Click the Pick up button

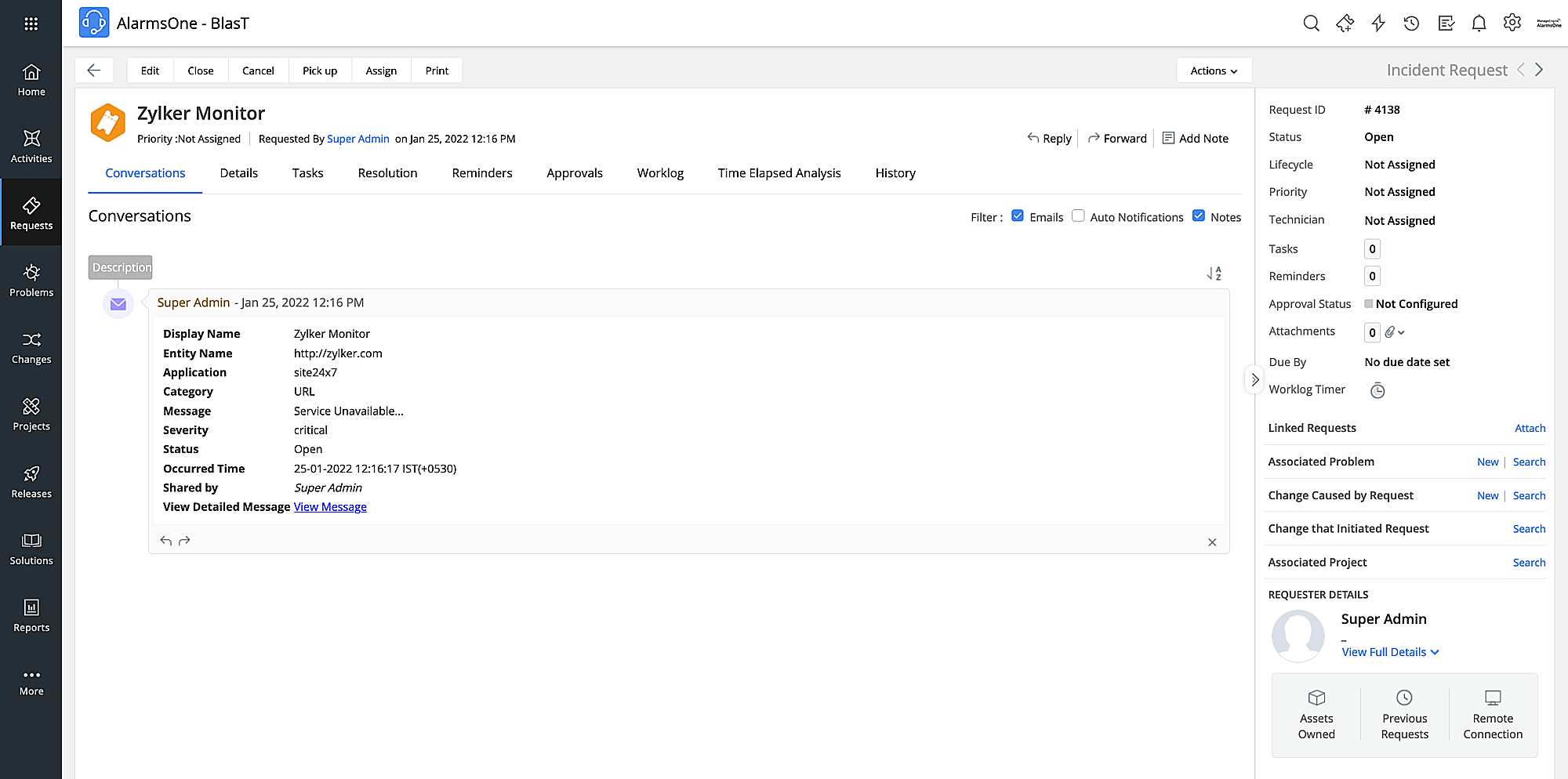320,71
